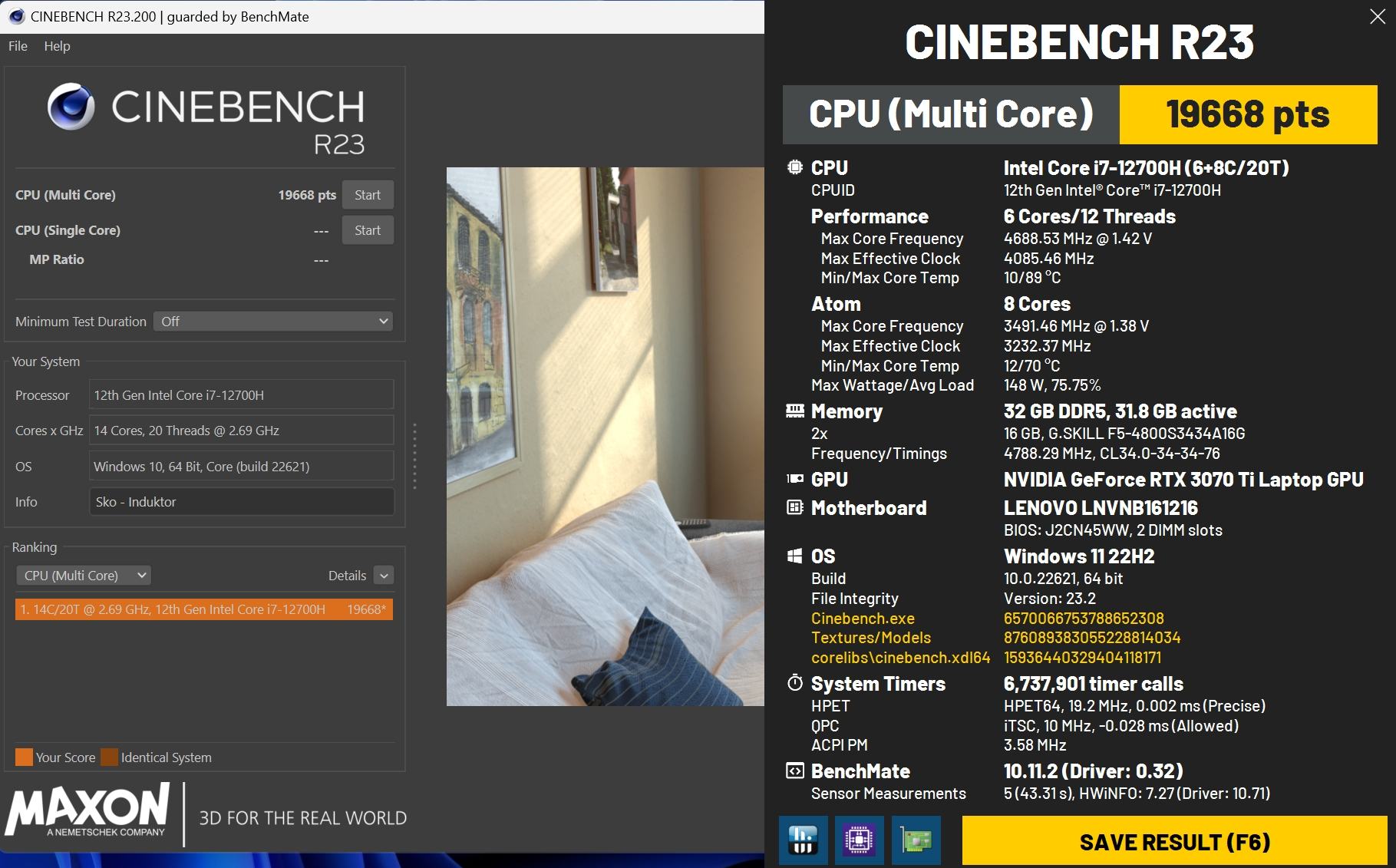Click the 6 Cores/12 Threads value

(x=1090, y=216)
